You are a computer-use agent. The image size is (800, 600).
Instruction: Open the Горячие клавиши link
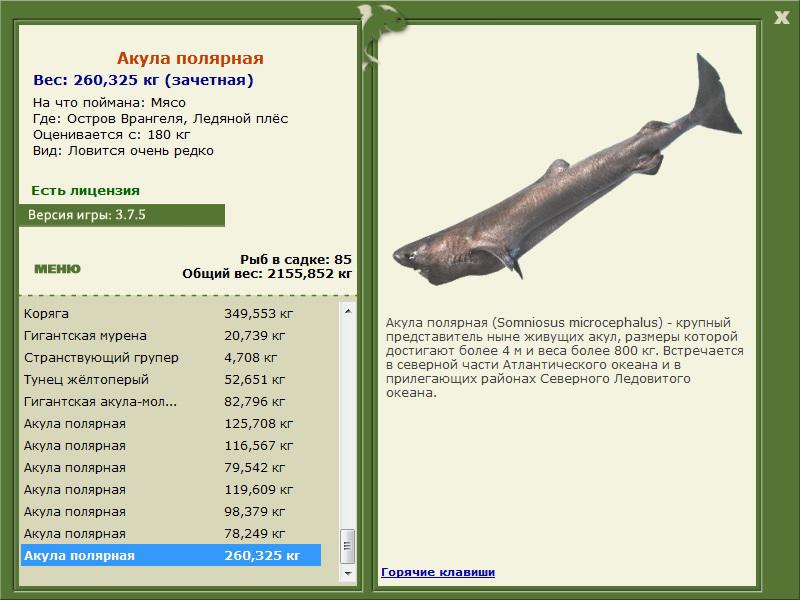click(x=438, y=572)
